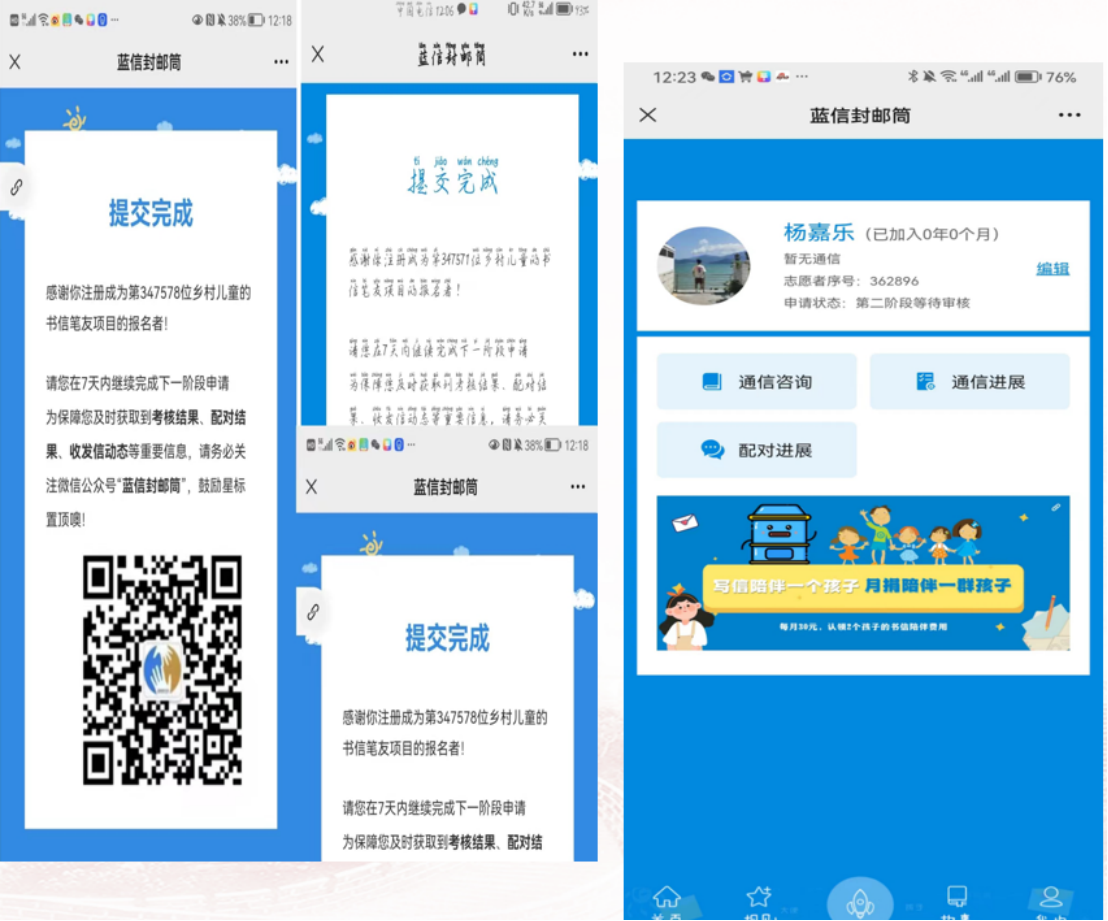Image resolution: width=1108 pixels, height=921 pixels.
Task: Tap the 蓝信封邮筒 title in the bottom-middle screenshot
Action: tap(445, 486)
